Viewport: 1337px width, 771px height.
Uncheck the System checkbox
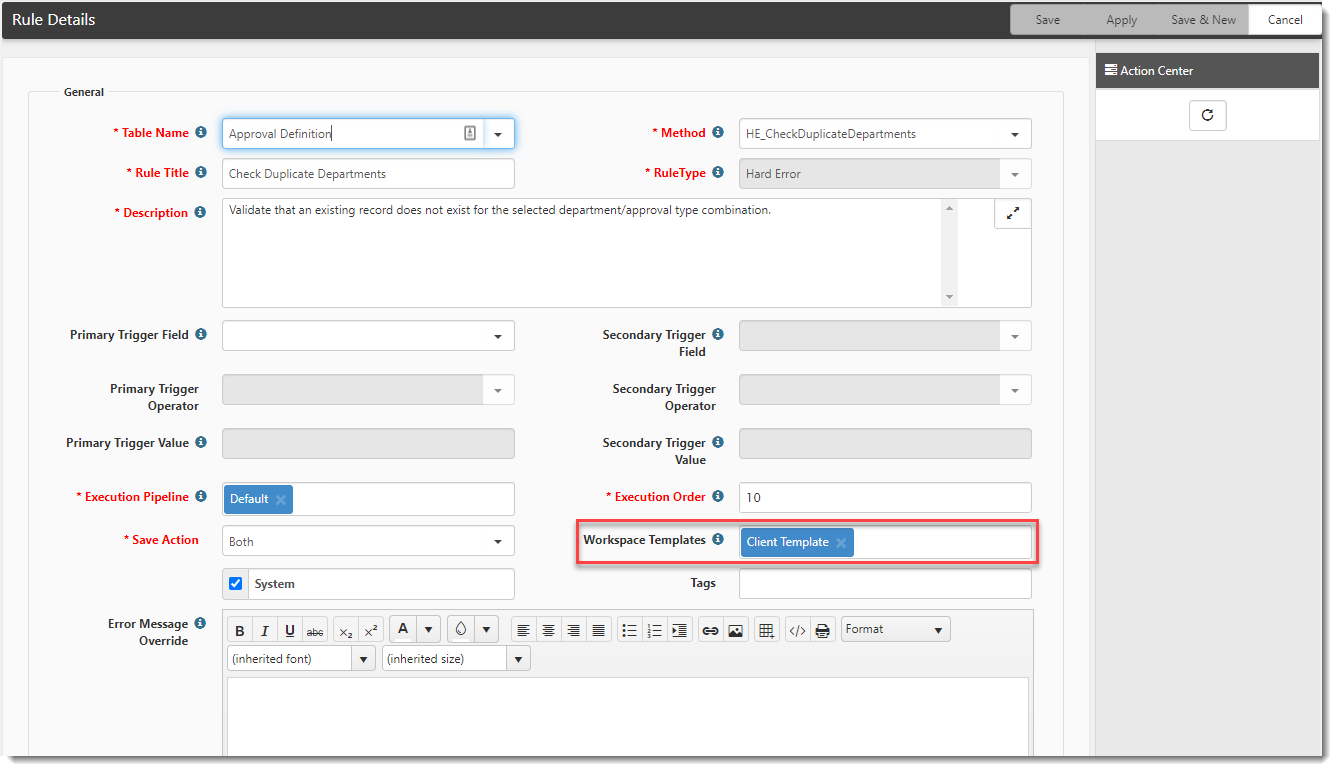point(236,584)
